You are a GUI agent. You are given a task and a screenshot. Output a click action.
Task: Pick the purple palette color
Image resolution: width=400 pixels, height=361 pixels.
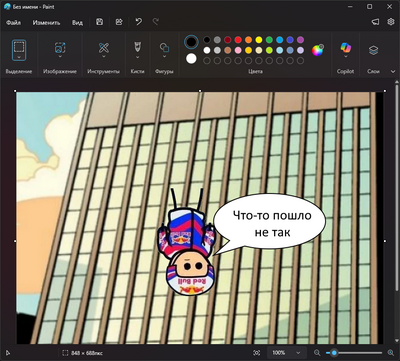(x=300, y=40)
